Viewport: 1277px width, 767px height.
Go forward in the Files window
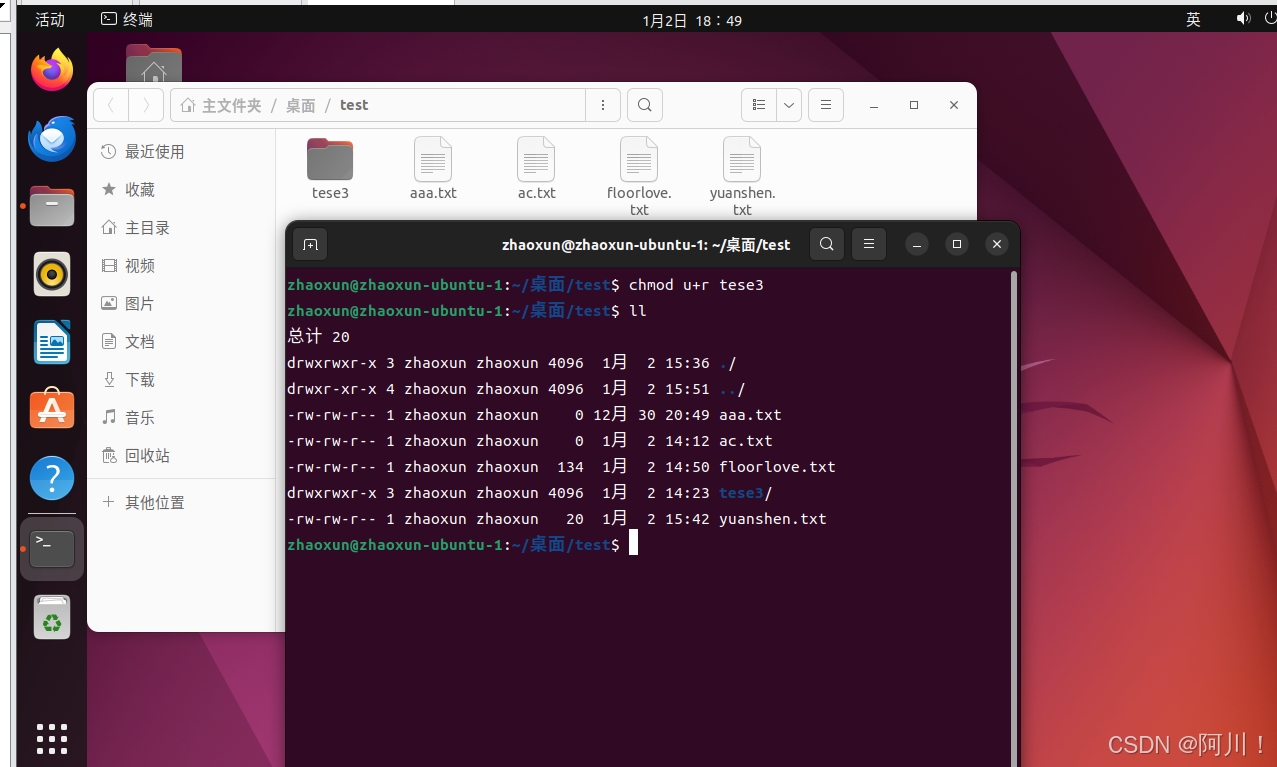click(x=146, y=105)
